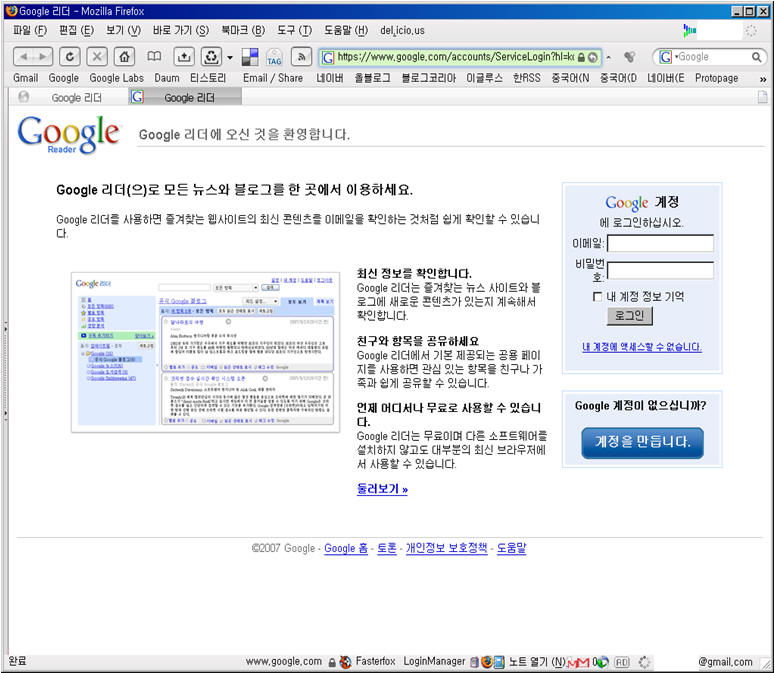This screenshot has height=673, width=775.
Task: Click the Google Reader logo
Action: point(68,134)
